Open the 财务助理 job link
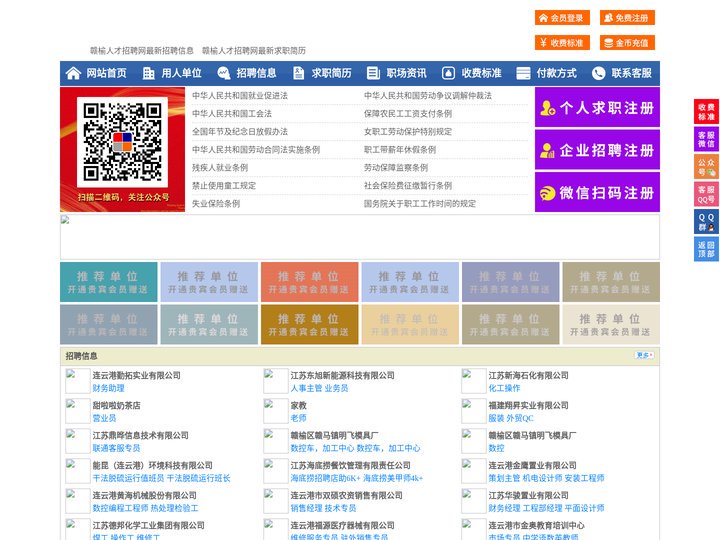This screenshot has height=540, width=720. click(x=108, y=388)
